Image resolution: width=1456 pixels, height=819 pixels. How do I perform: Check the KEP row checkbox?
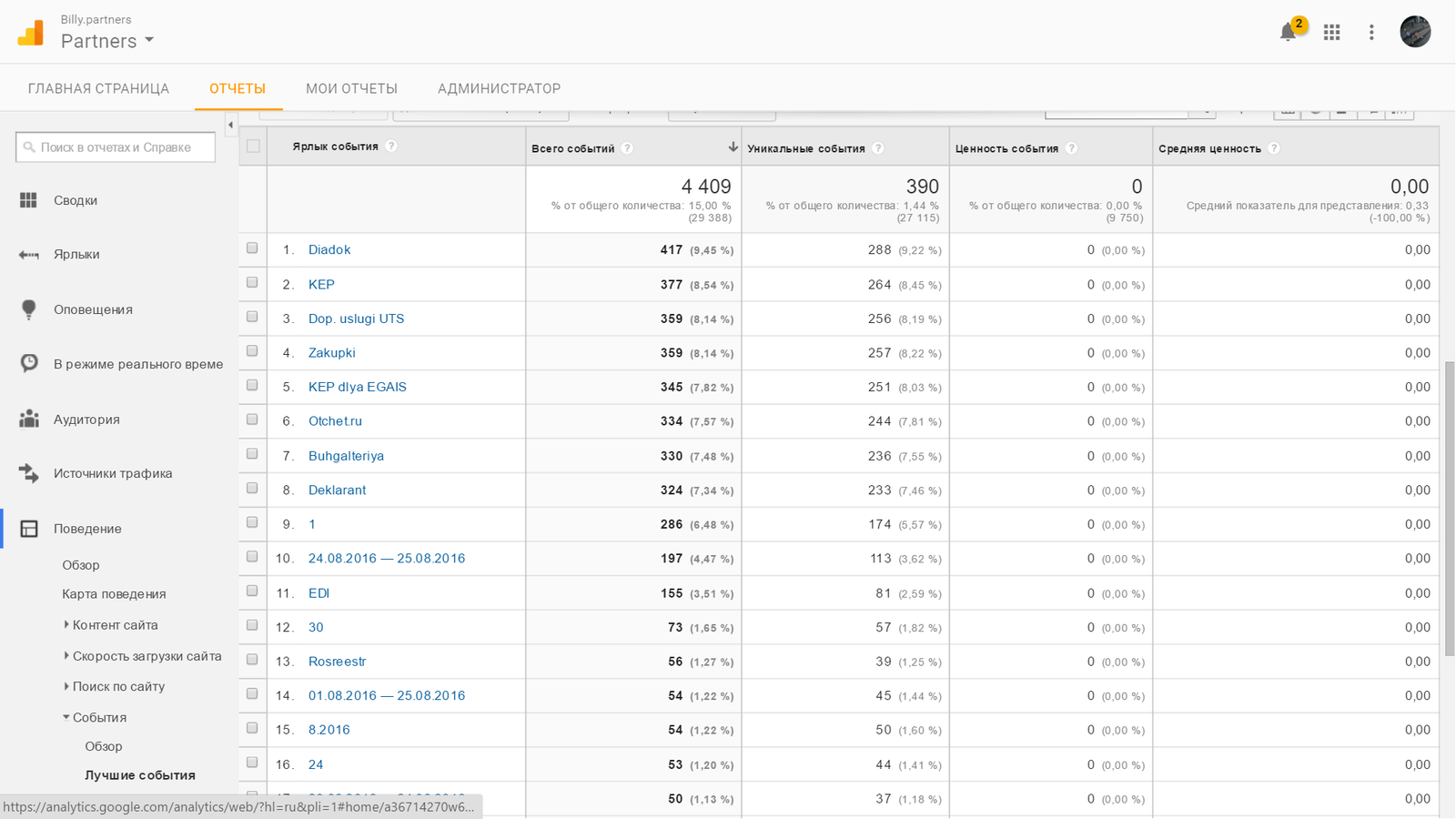[x=252, y=283]
